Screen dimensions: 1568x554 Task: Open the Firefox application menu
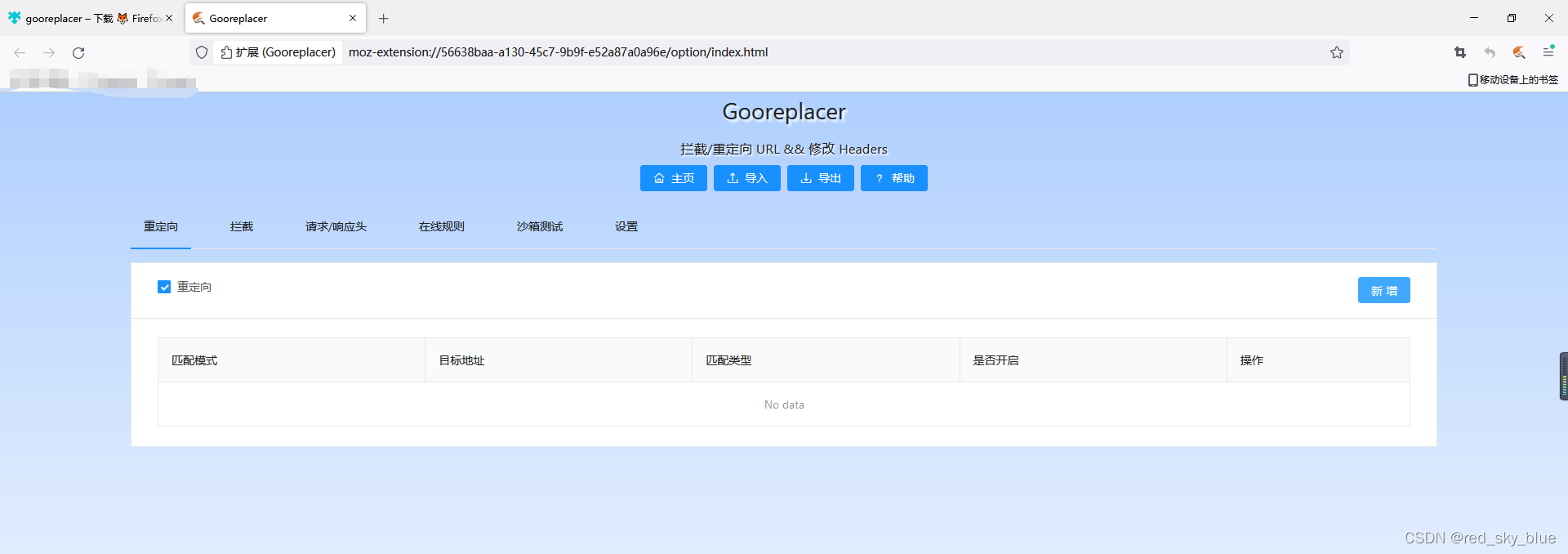coord(1548,52)
